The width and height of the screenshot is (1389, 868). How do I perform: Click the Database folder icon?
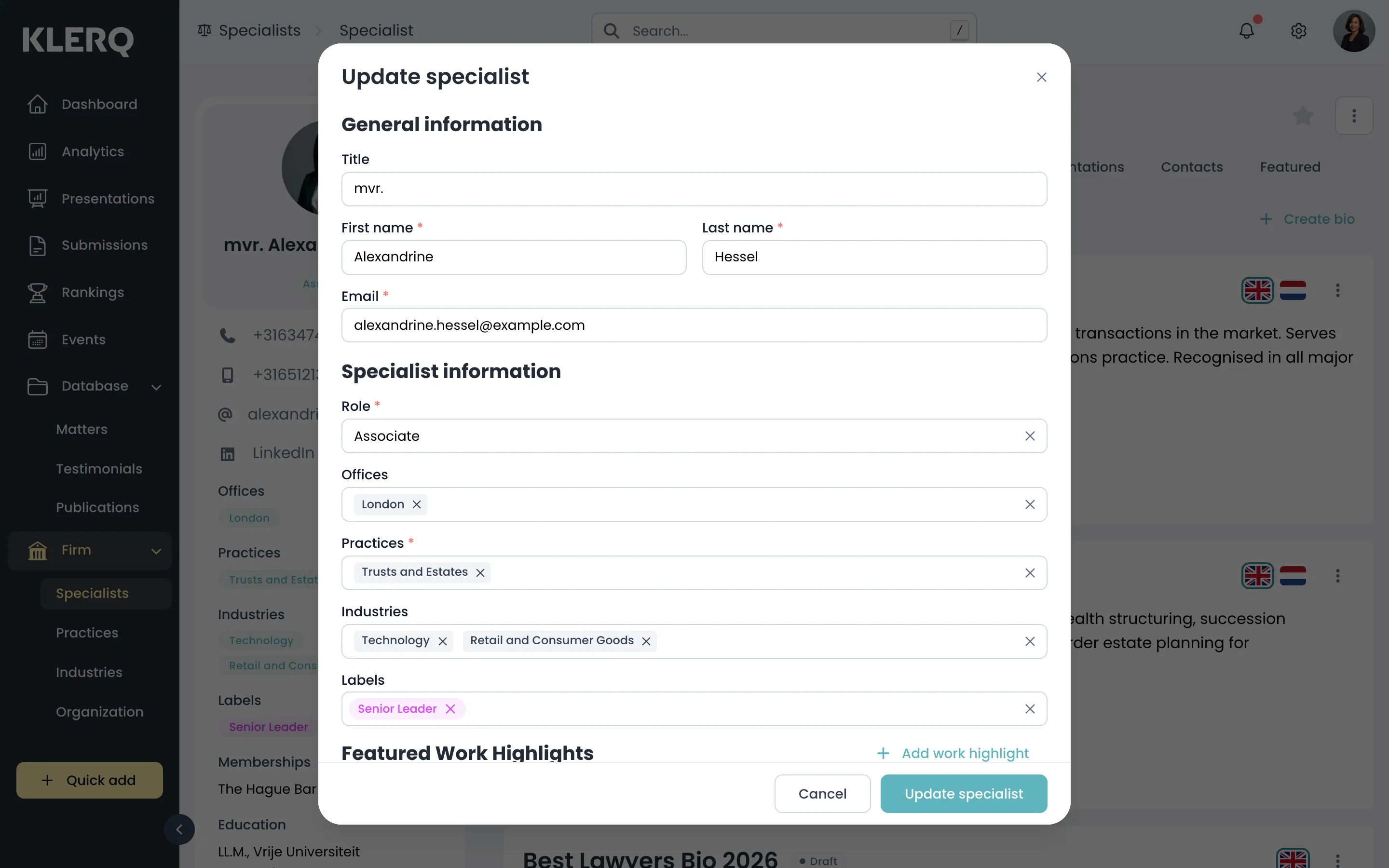37,386
